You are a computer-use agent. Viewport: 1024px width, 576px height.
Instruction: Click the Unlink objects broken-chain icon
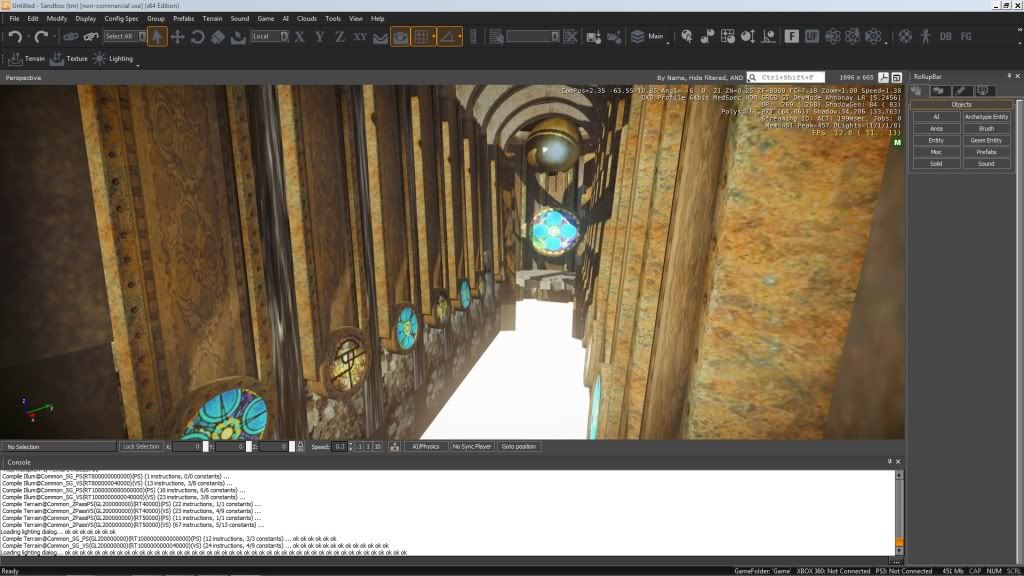[91, 37]
